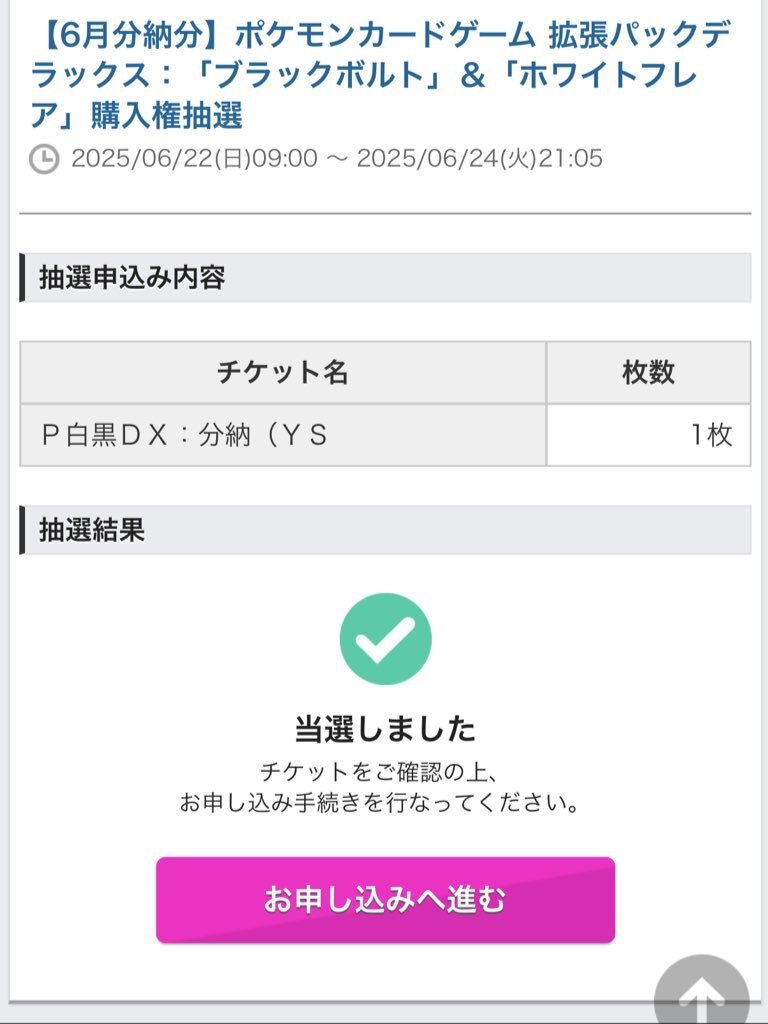This screenshot has width=768, height=1024.
Task: Click the 枚数 column header
Action: (x=648, y=372)
